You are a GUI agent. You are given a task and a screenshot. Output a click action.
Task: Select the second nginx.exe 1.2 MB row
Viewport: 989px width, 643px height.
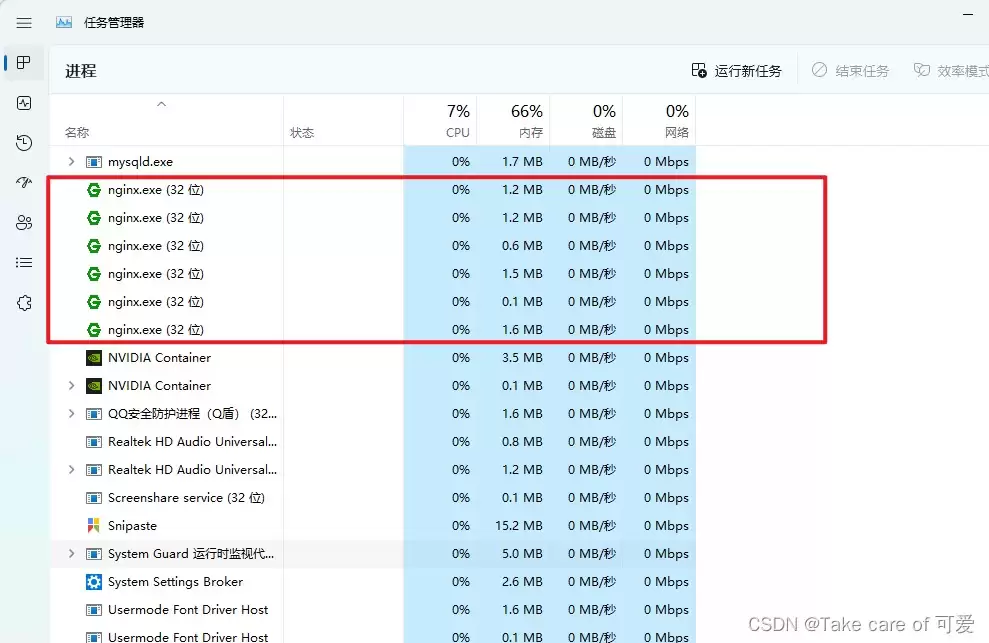click(372, 218)
